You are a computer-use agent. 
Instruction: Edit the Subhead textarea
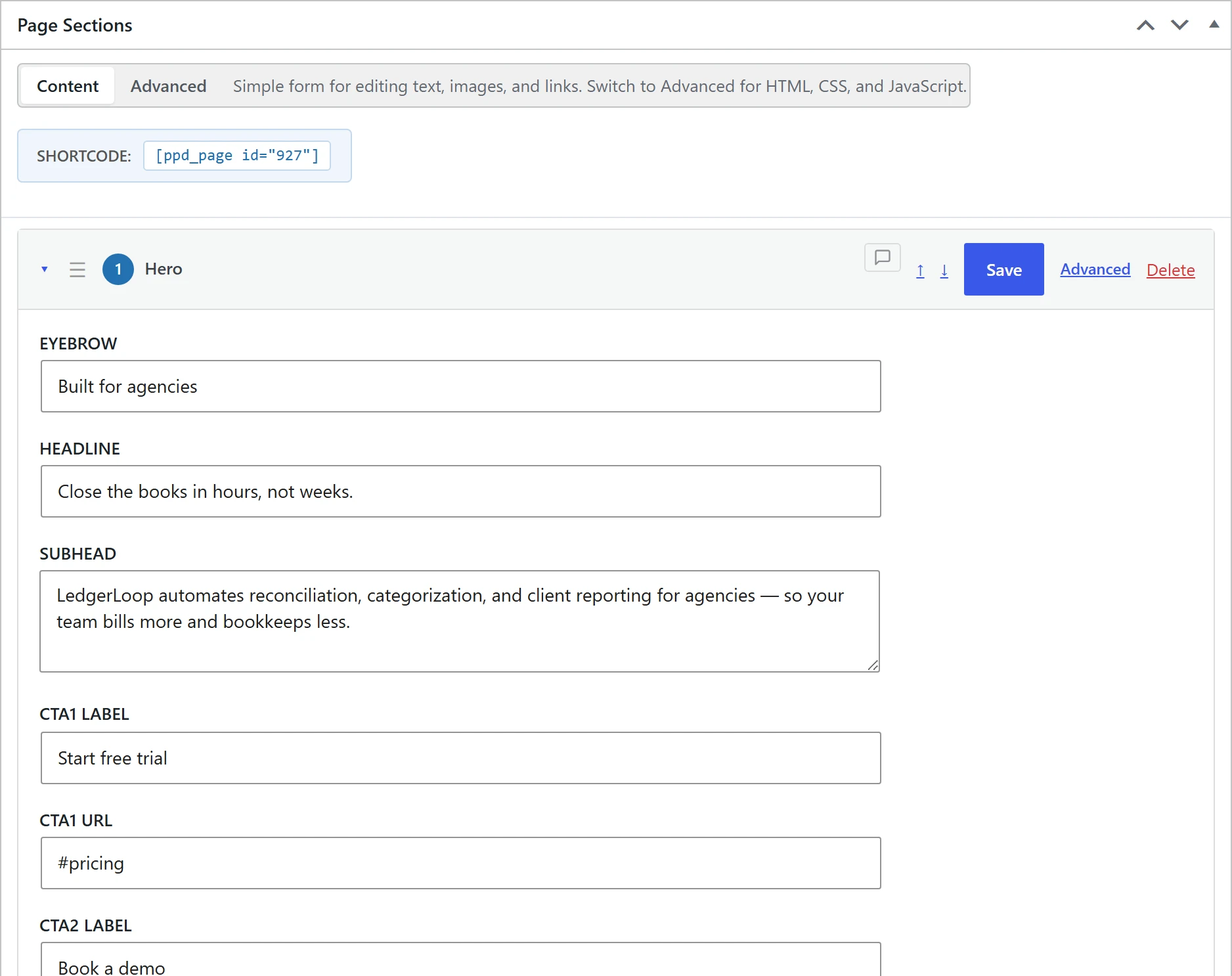[x=460, y=621]
